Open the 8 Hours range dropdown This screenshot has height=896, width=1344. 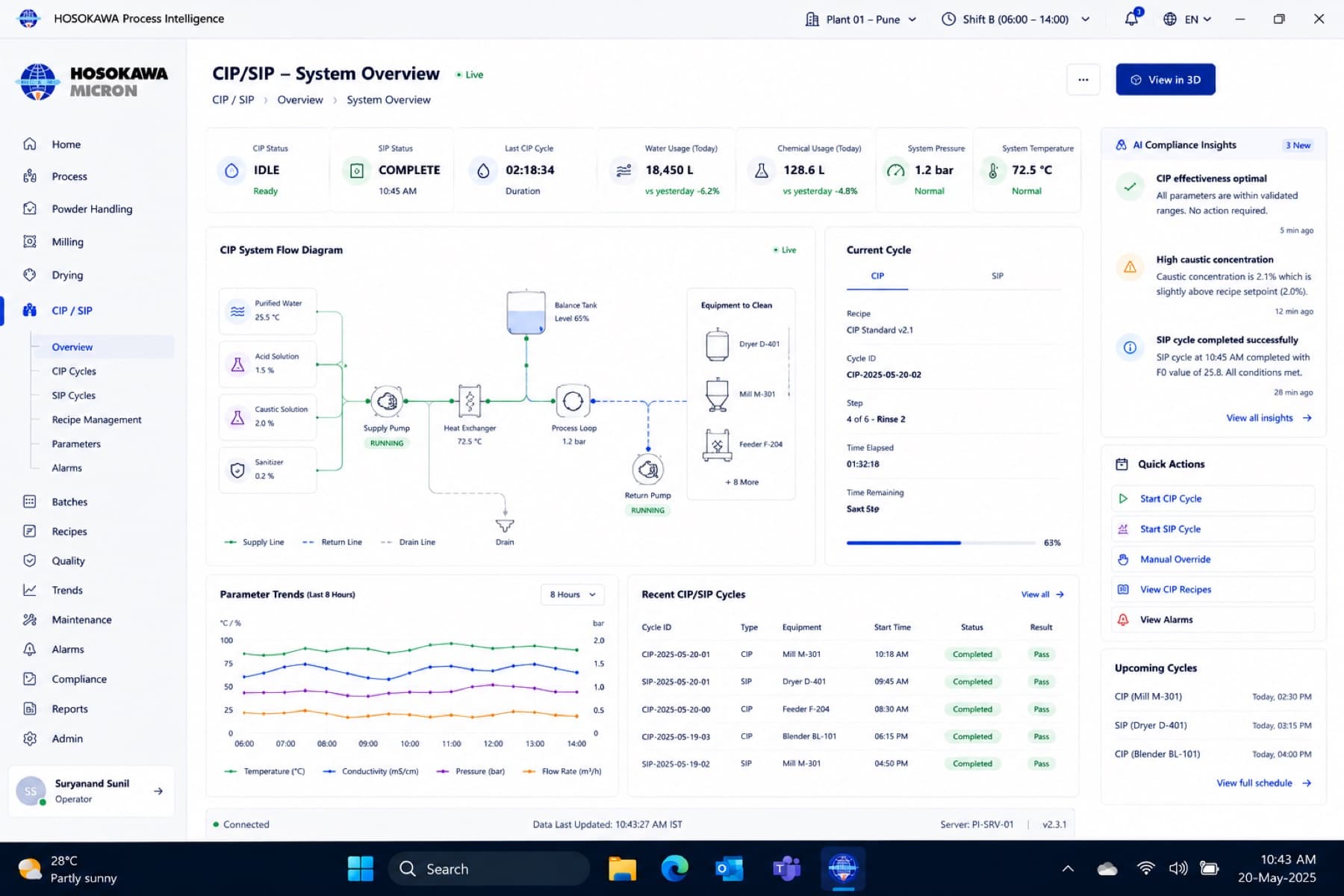[573, 594]
